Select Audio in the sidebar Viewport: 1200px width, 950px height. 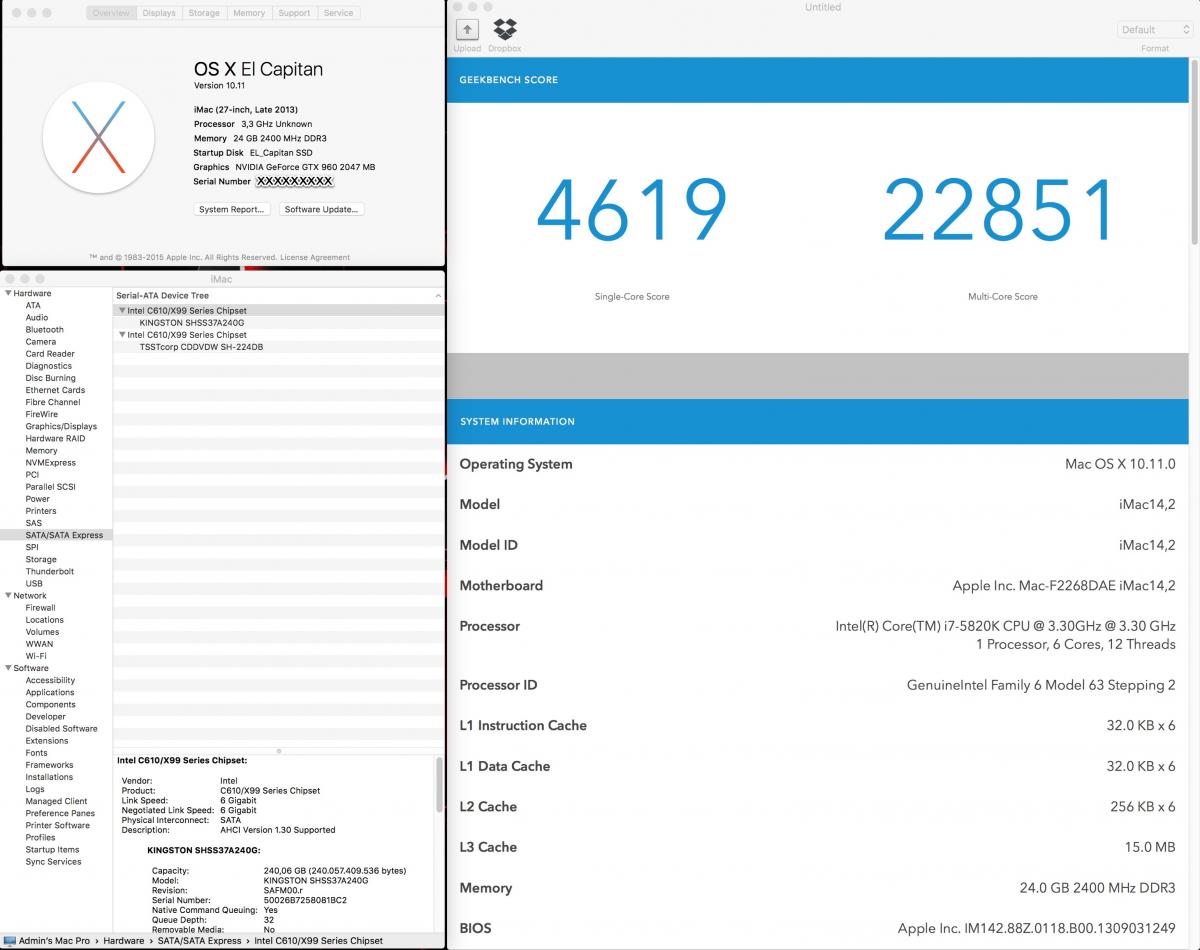click(x=37, y=318)
